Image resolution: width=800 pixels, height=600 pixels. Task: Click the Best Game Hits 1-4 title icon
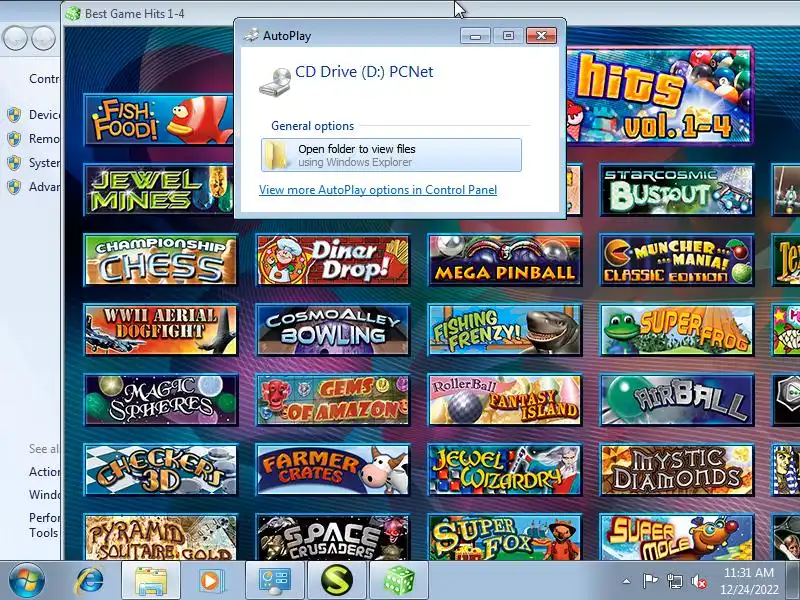(73, 13)
